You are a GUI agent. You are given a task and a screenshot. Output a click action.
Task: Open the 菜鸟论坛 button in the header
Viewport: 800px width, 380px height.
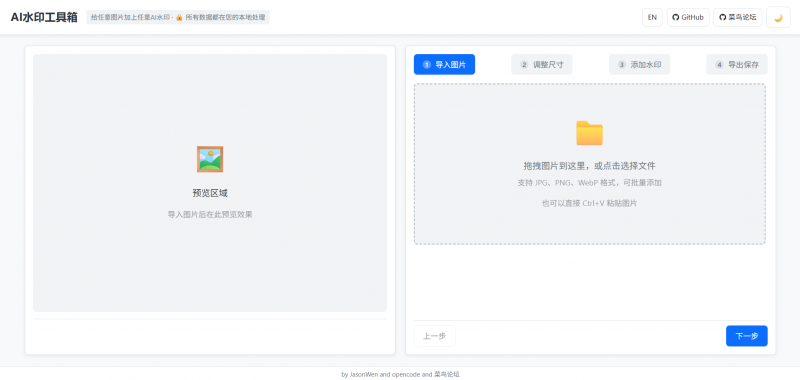(737, 17)
